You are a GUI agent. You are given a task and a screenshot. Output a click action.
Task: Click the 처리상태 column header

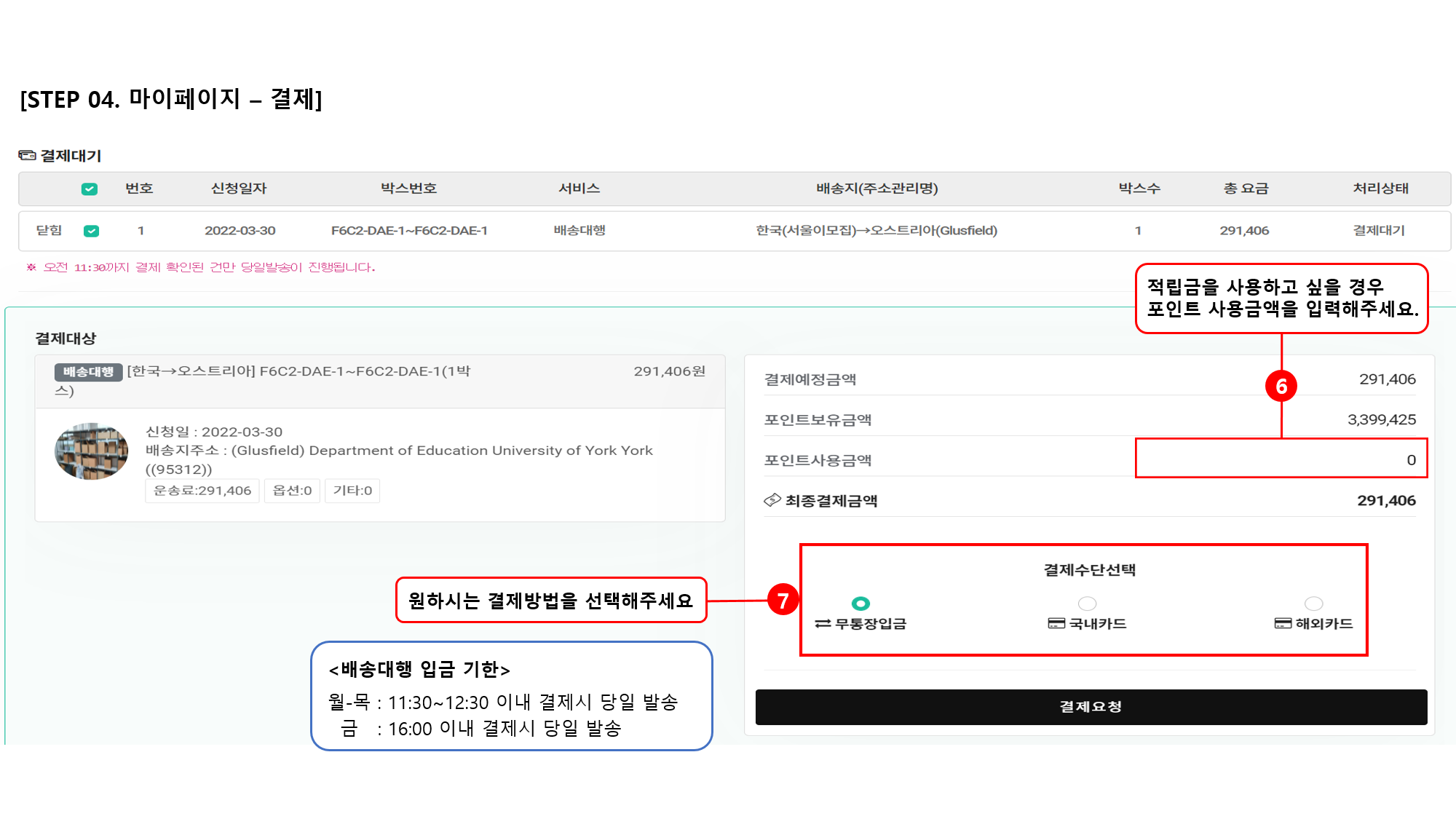(x=1380, y=189)
